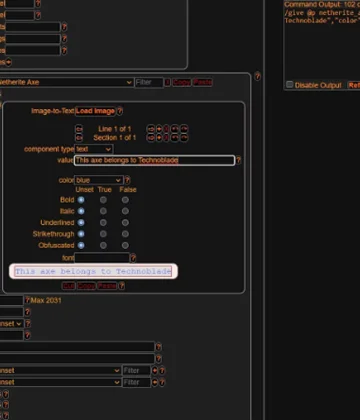360x420 pixels.
Task: Click help icon next to font field
Action: 133,258
